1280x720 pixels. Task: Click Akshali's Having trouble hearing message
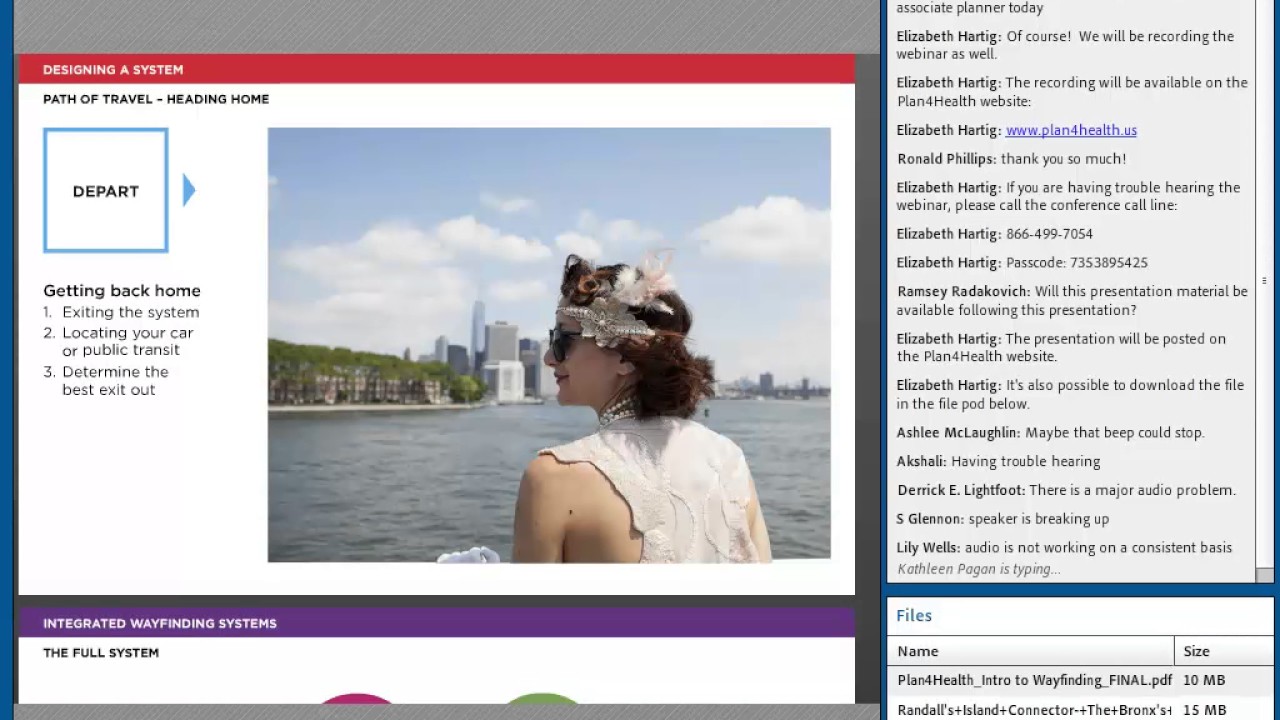click(x=998, y=462)
